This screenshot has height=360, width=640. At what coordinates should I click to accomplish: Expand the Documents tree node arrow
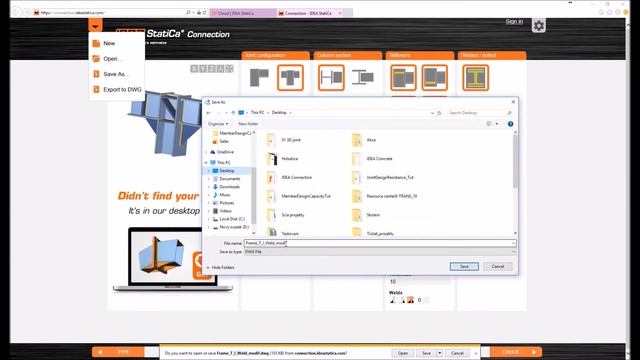pyautogui.click(x=209, y=179)
